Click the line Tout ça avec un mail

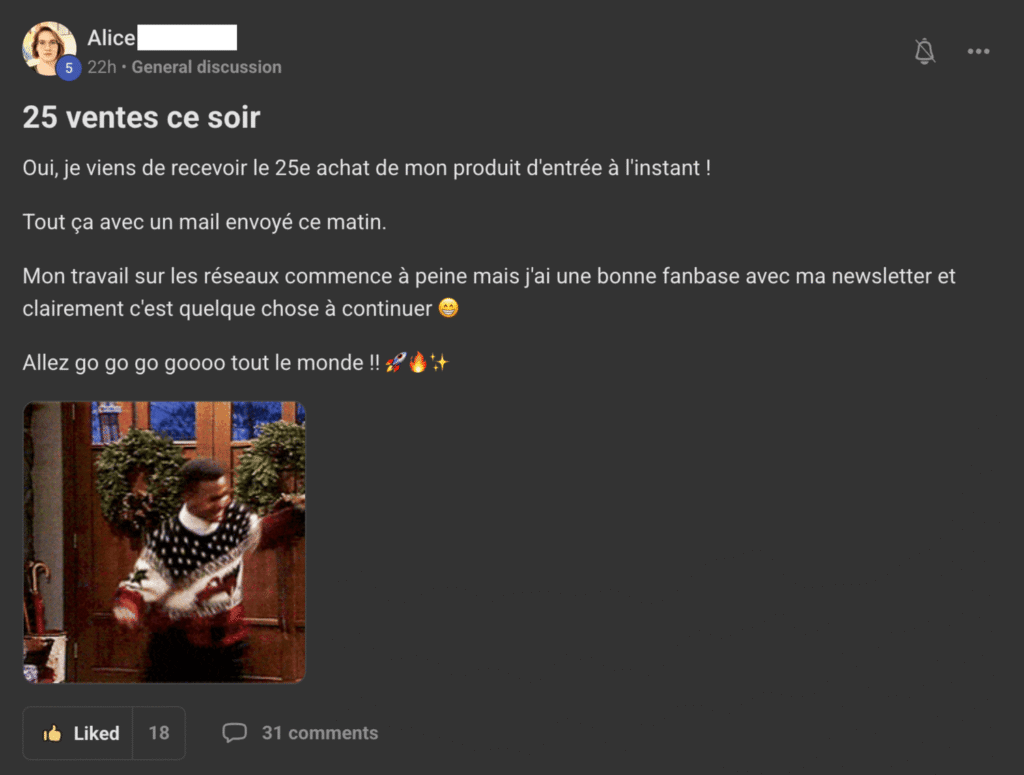pos(204,223)
